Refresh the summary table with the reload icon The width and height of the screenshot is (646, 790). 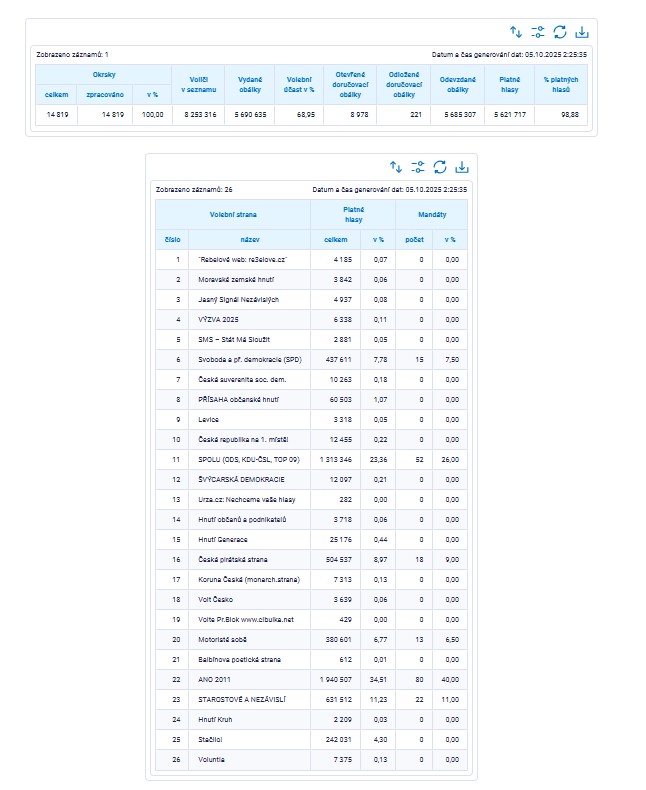coord(560,32)
